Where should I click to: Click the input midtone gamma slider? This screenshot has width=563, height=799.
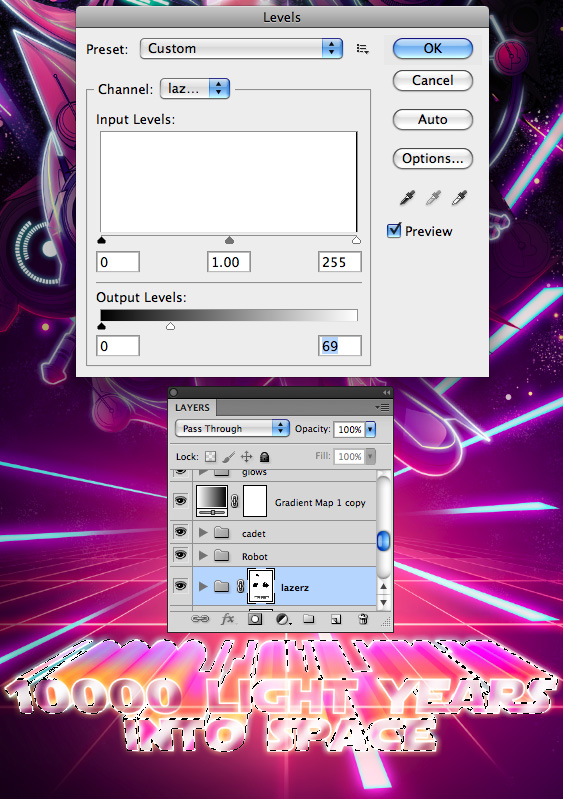[x=229, y=240]
